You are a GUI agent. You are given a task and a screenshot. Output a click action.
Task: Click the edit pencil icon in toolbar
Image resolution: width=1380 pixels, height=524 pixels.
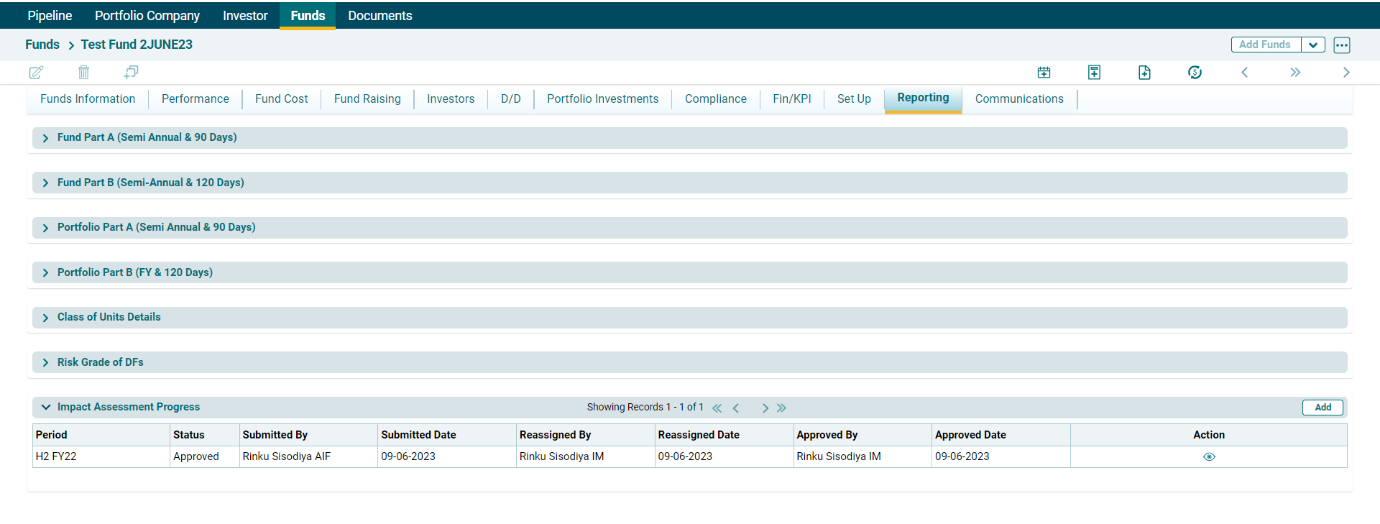coord(36,72)
